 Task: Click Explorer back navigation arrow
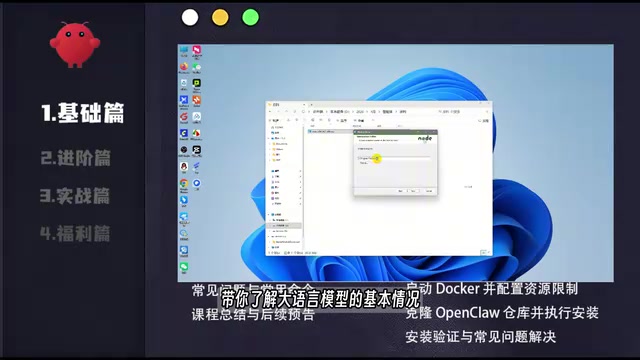point(271,111)
